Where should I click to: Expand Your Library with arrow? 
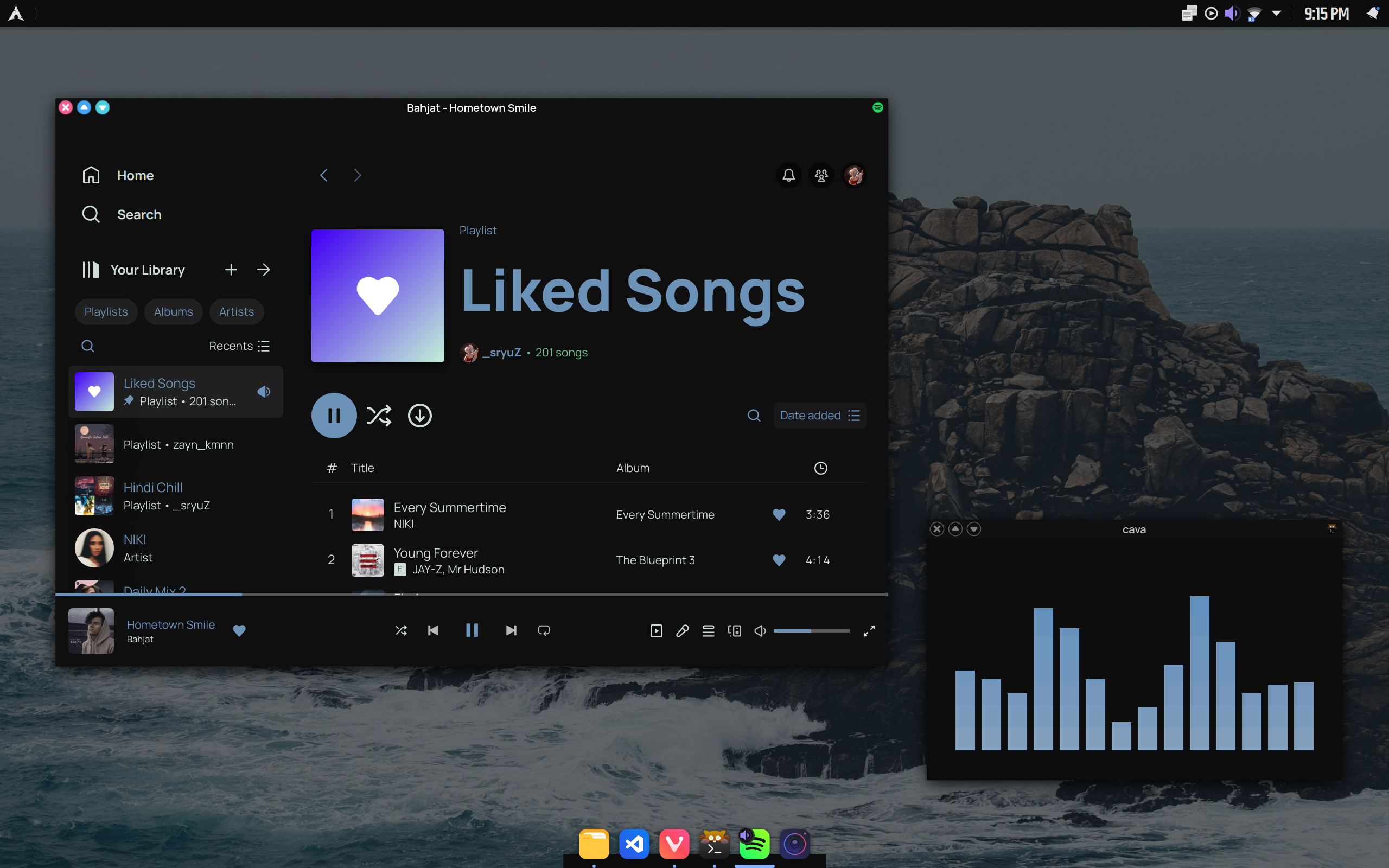click(264, 270)
